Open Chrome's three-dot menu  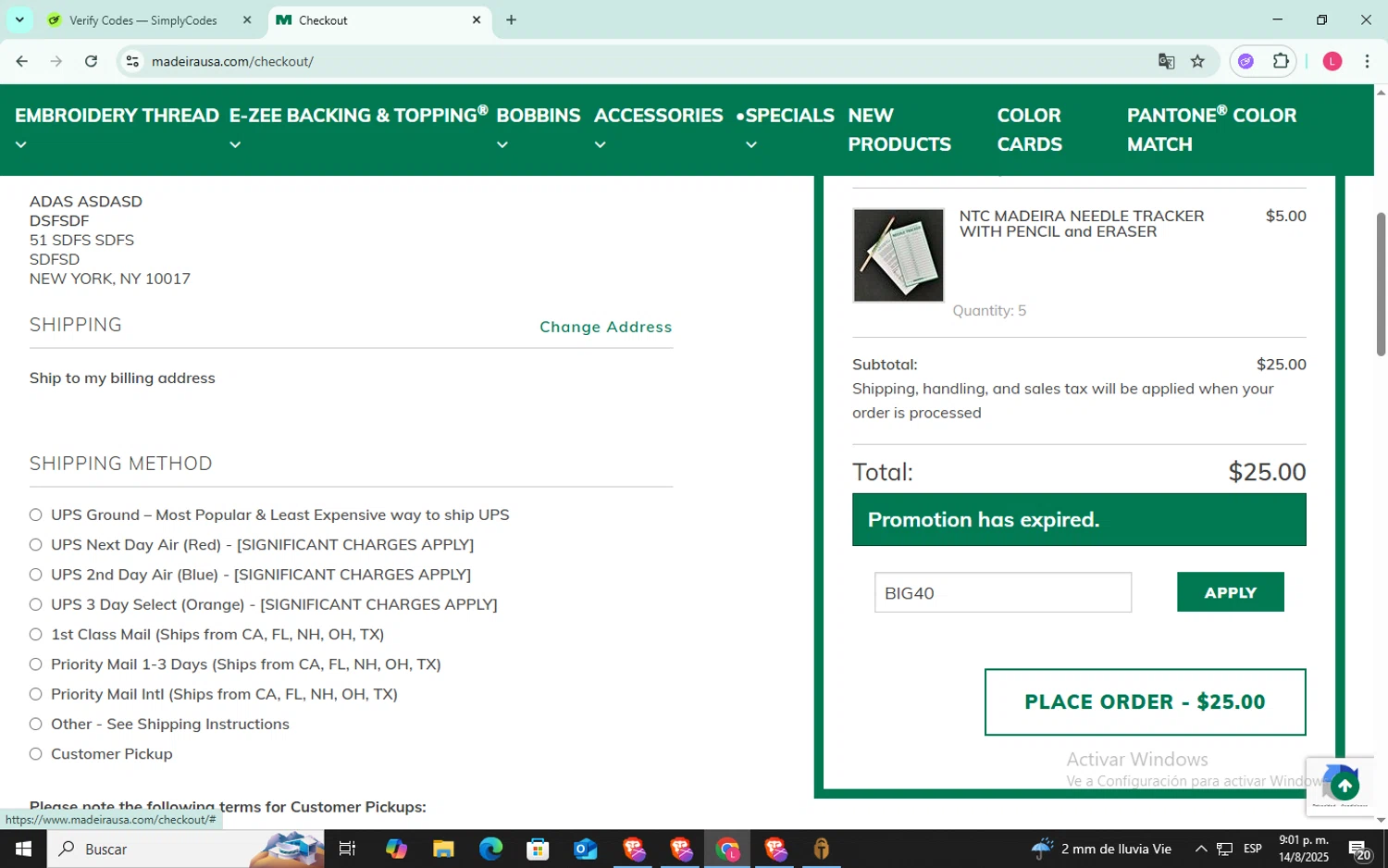1367,61
